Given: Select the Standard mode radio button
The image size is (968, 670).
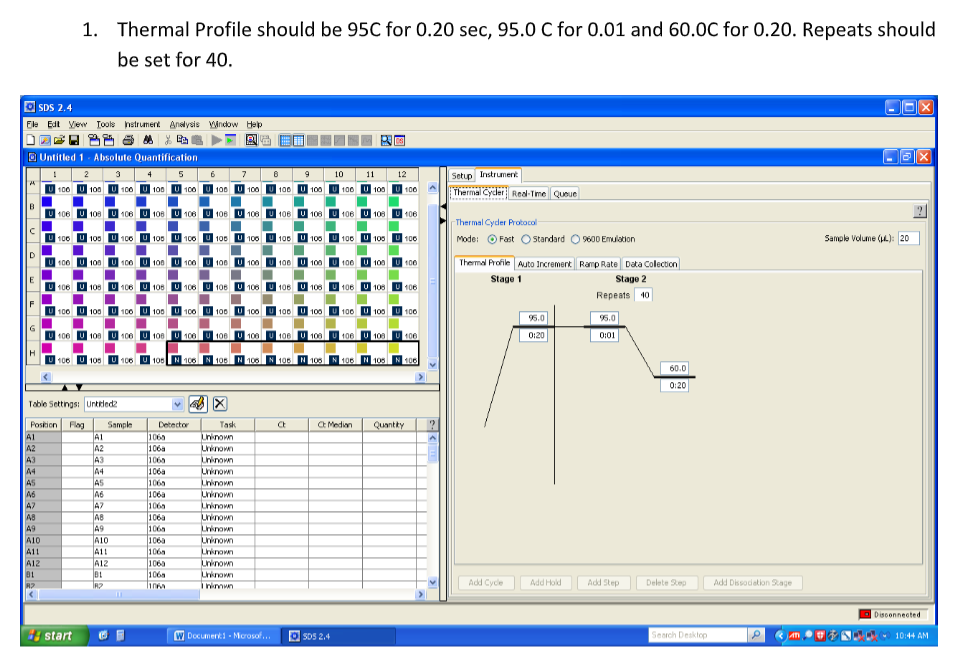Looking at the screenshot, I should (x=526, y=239).
